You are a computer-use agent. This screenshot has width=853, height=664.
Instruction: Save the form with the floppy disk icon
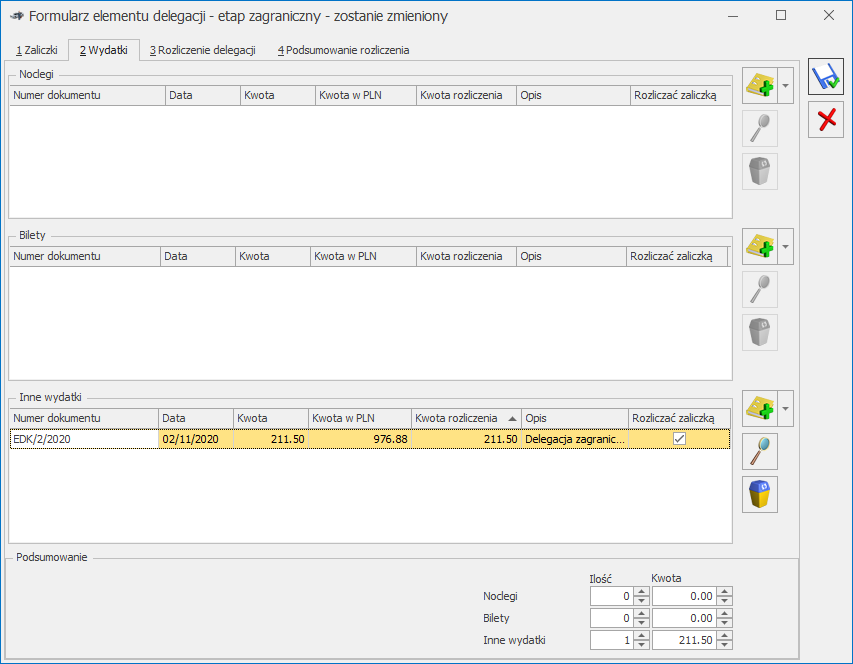(x=826, y=77)
